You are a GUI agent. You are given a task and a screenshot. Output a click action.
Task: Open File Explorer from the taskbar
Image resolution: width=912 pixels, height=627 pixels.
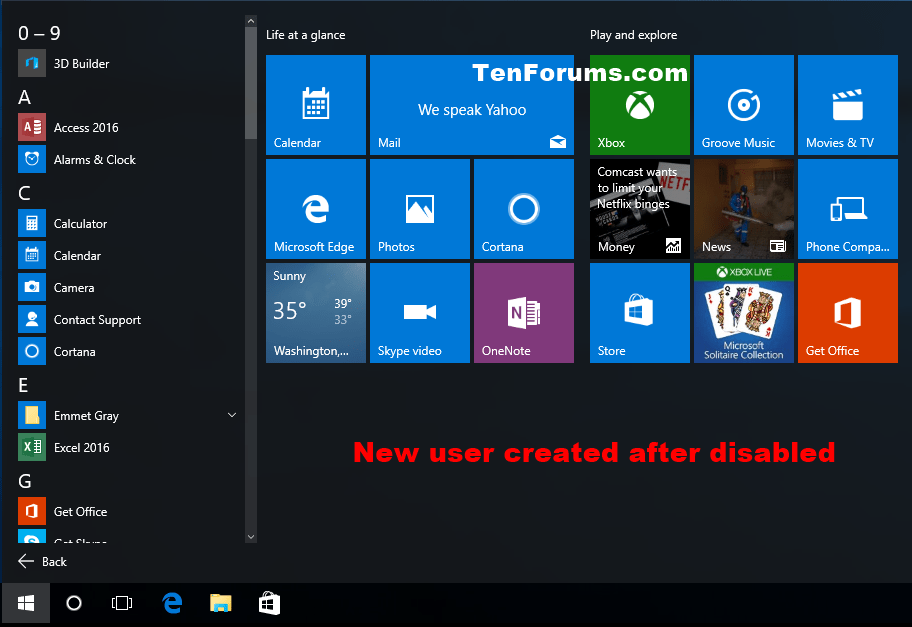click(220, 603)
